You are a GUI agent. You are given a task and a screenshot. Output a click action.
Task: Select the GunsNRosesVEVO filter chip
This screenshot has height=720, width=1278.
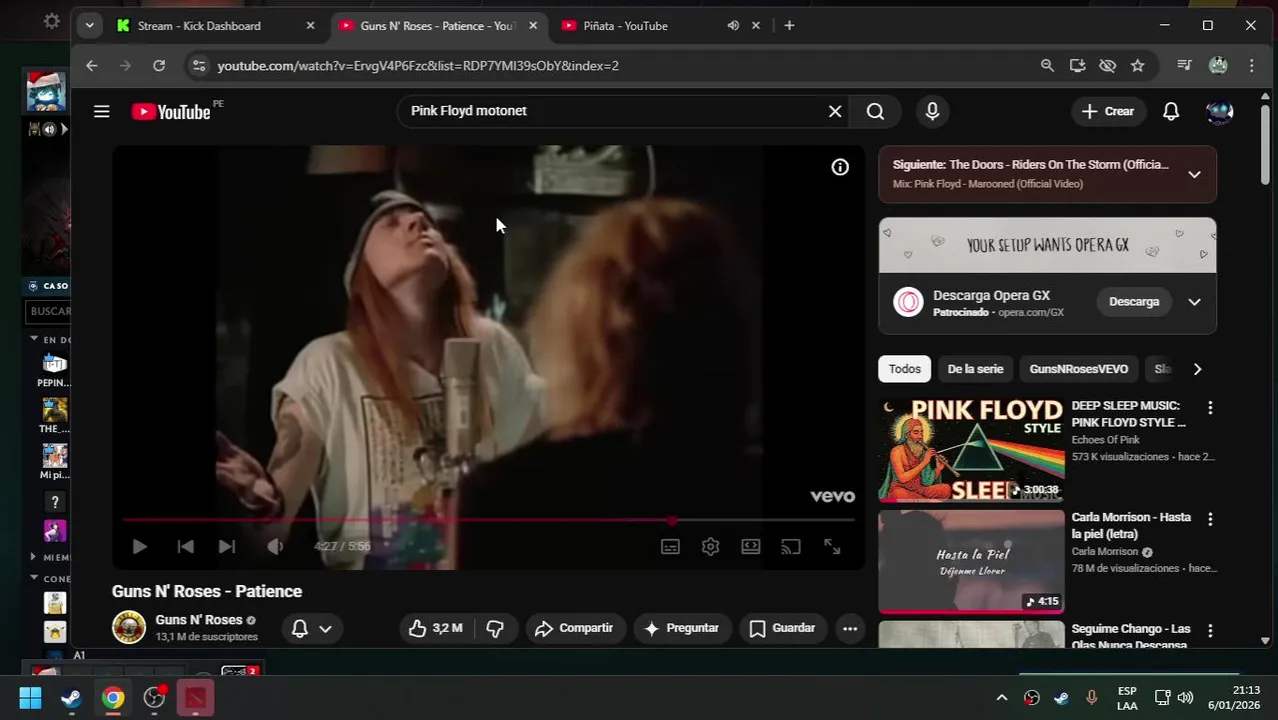coord(1079,369)
